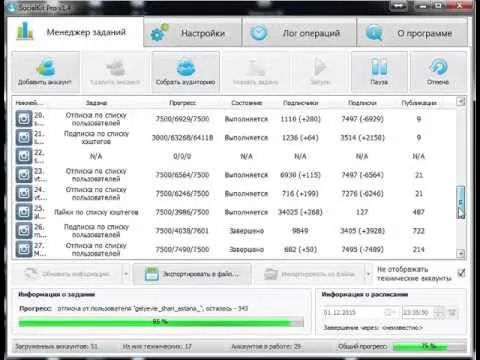Open the Лог операций tab
Image resolution: width=480 pixels, height=360 pixels.
click(x=299, y=33)
